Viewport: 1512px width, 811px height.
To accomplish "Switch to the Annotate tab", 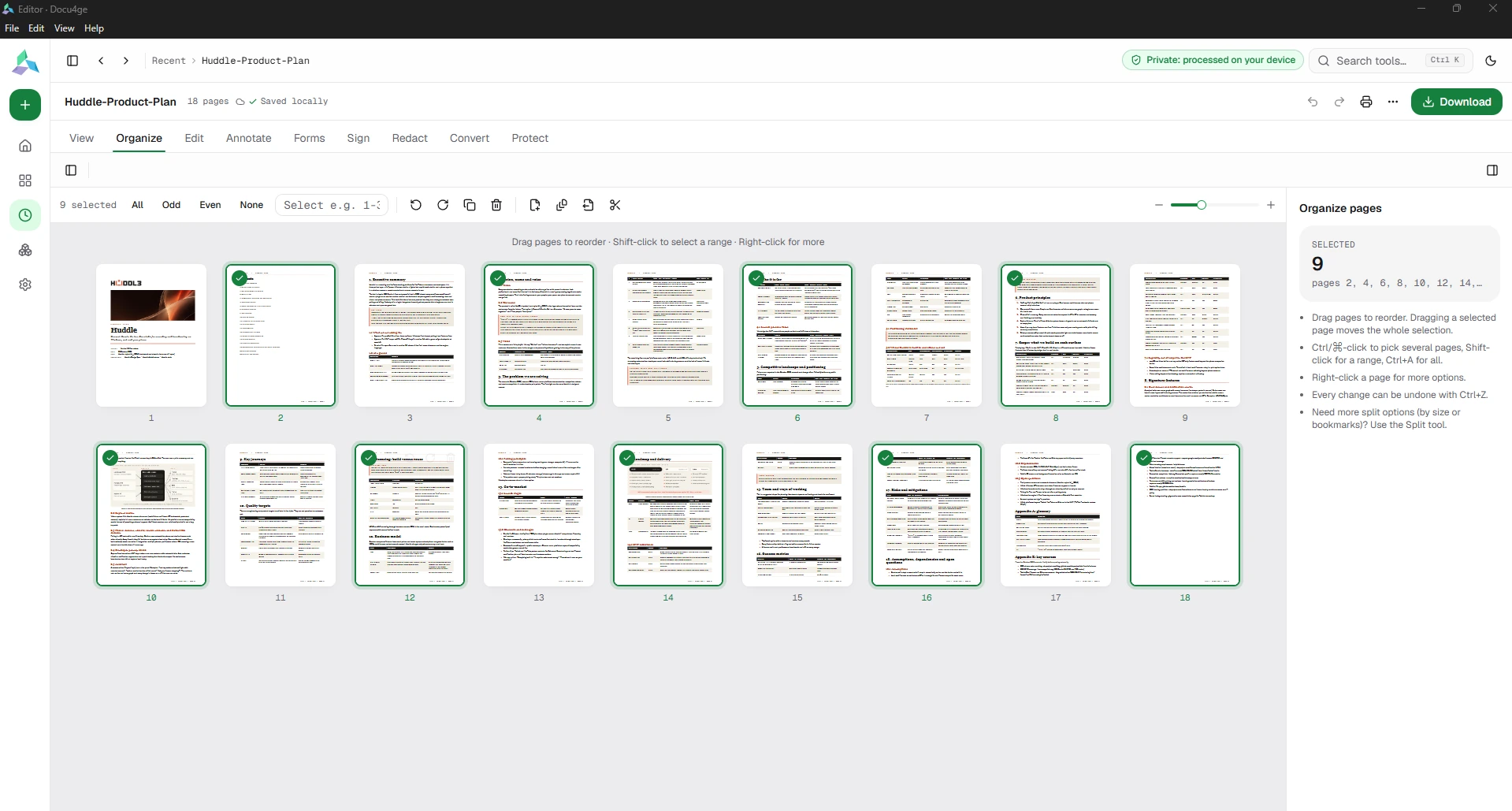I will pos(249,138).
